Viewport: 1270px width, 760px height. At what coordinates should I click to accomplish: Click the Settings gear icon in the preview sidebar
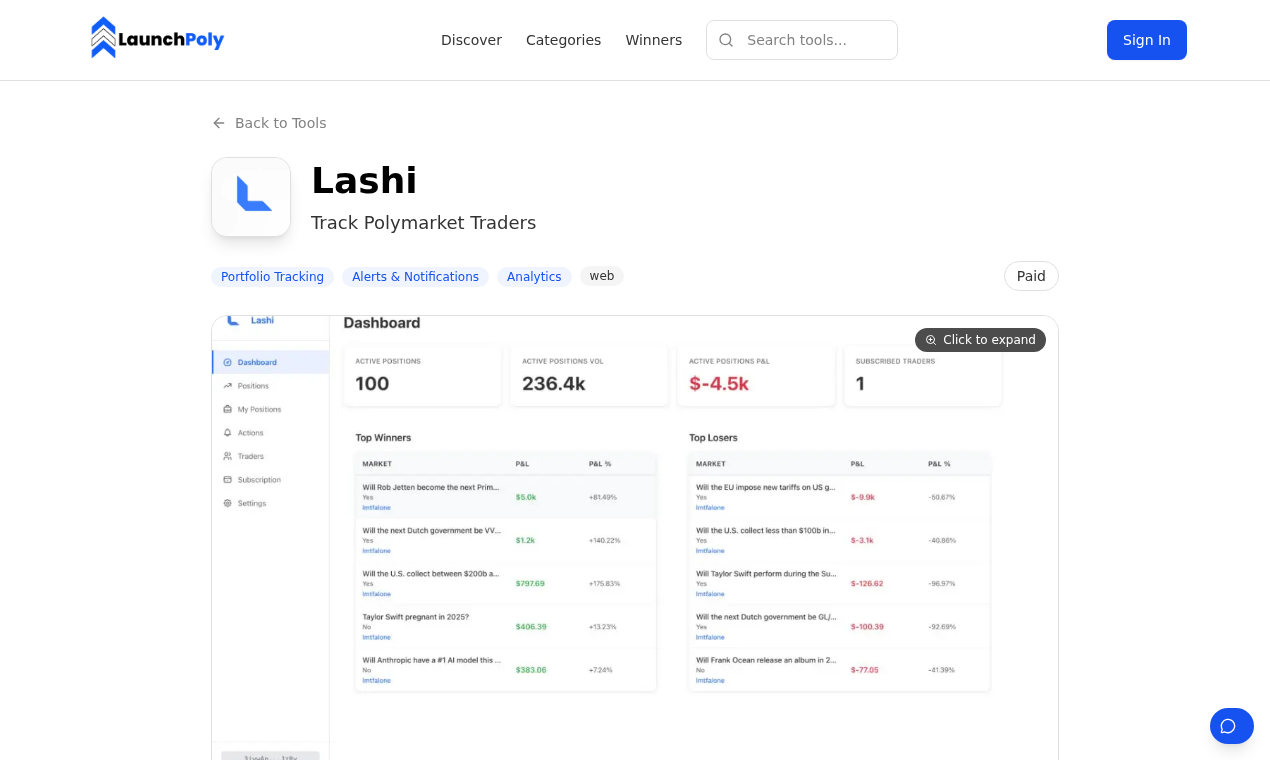tap(227, 503)
